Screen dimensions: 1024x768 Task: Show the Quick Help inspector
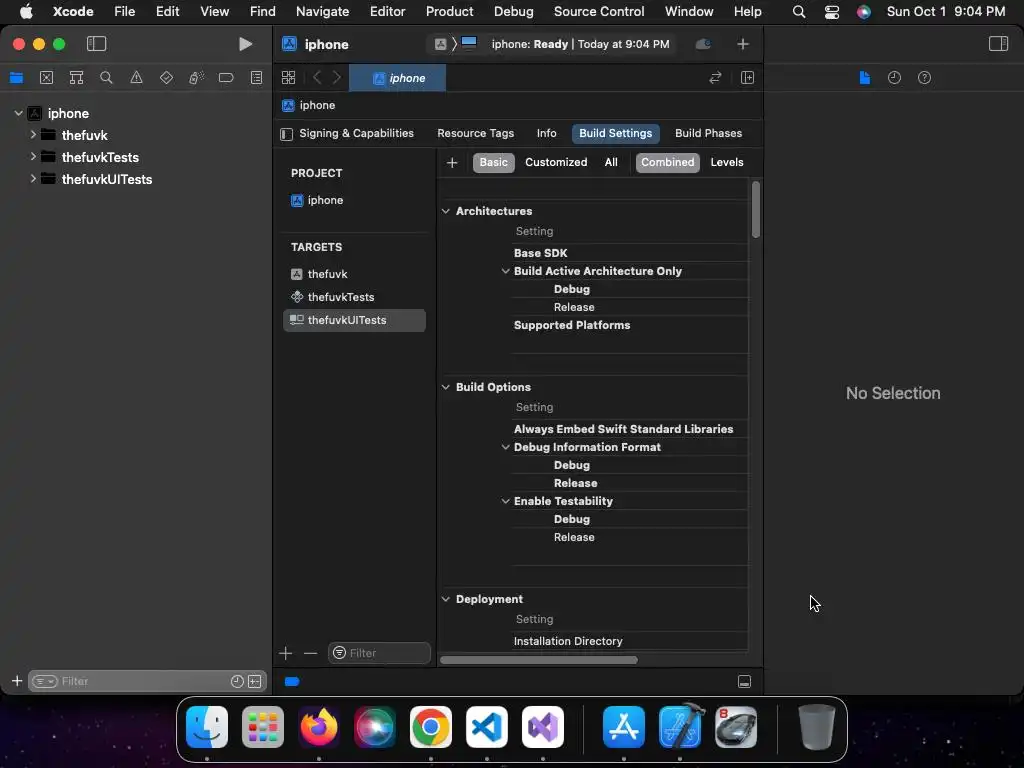pos(924,78)
